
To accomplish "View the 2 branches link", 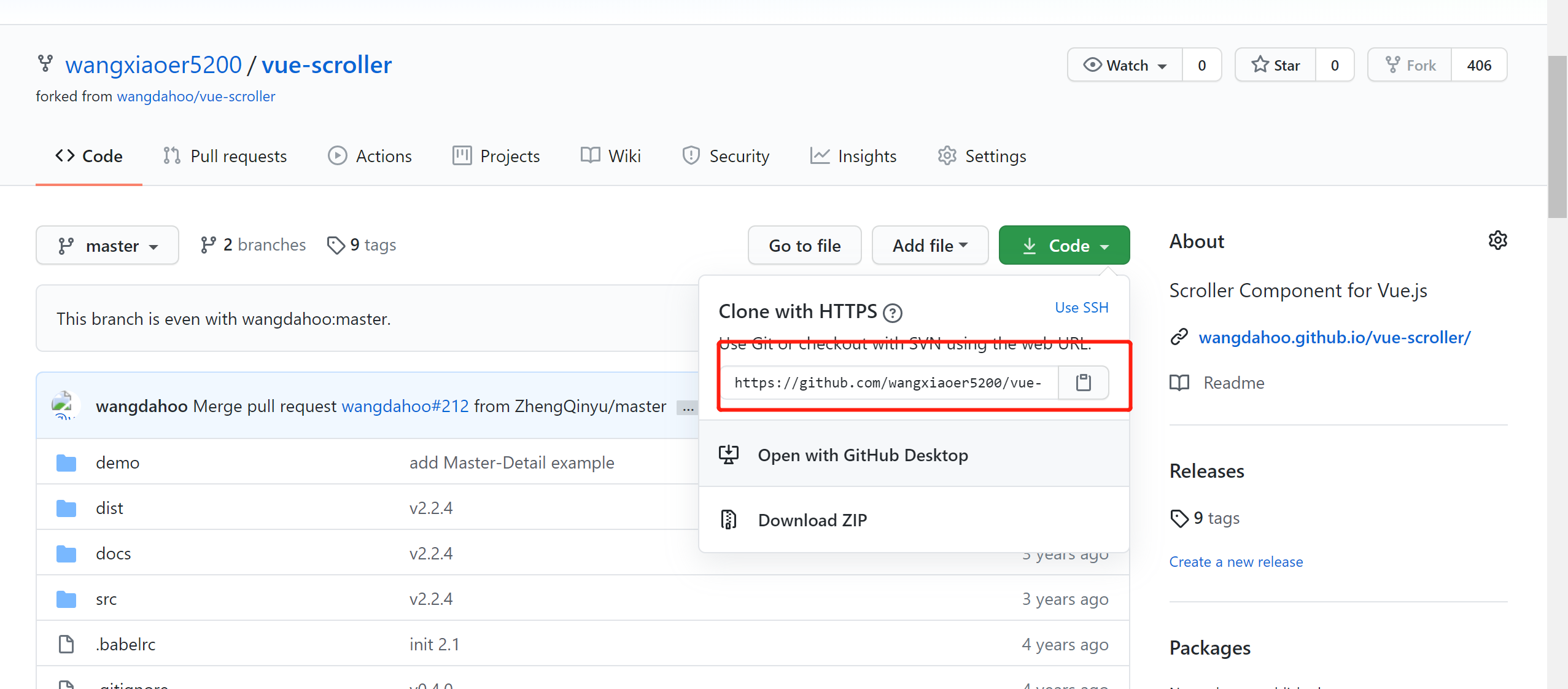I will tap(253, 244).
